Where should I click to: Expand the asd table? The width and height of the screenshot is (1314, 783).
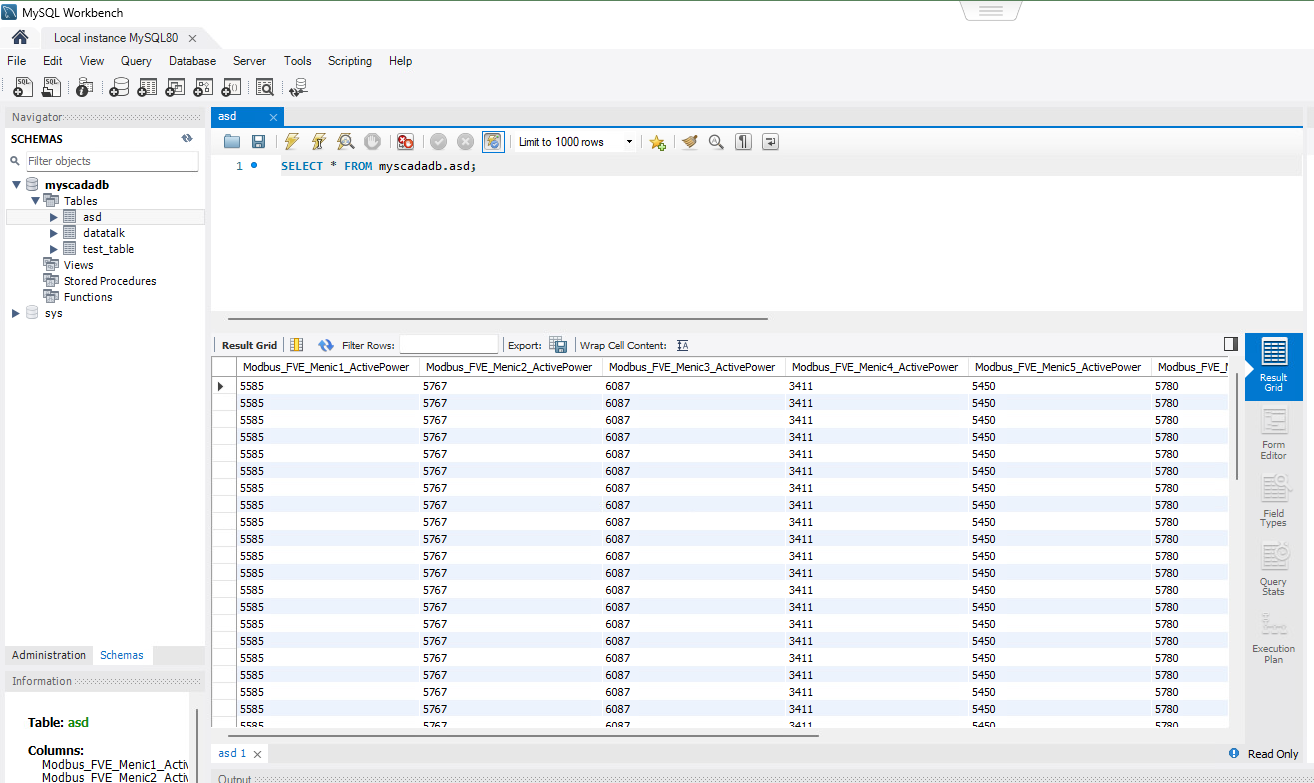(54, 217)
